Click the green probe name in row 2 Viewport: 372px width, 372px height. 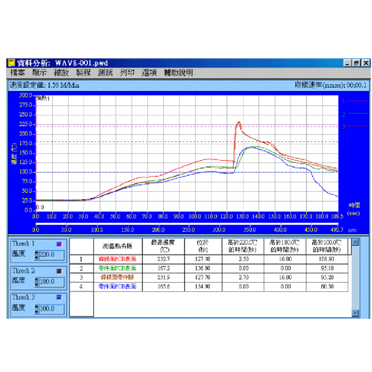click(118, 268)
